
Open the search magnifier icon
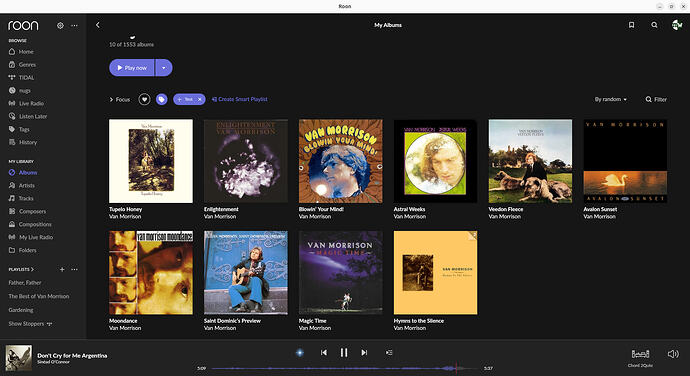[654, 25]
